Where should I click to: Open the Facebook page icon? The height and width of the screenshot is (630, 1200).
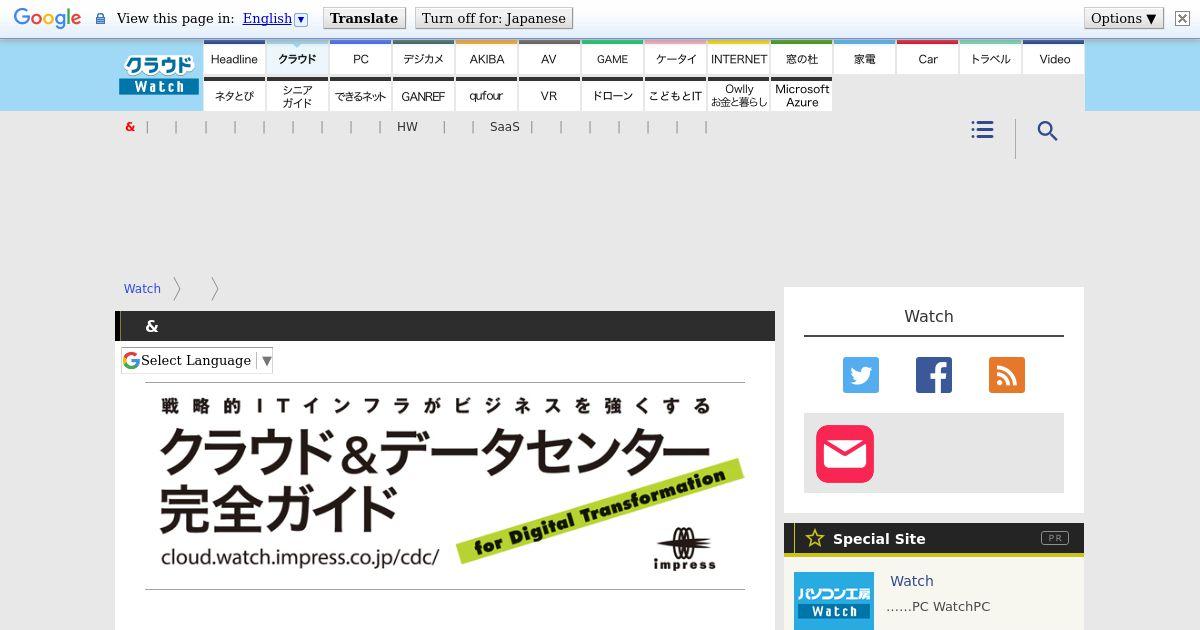[934, 375]
